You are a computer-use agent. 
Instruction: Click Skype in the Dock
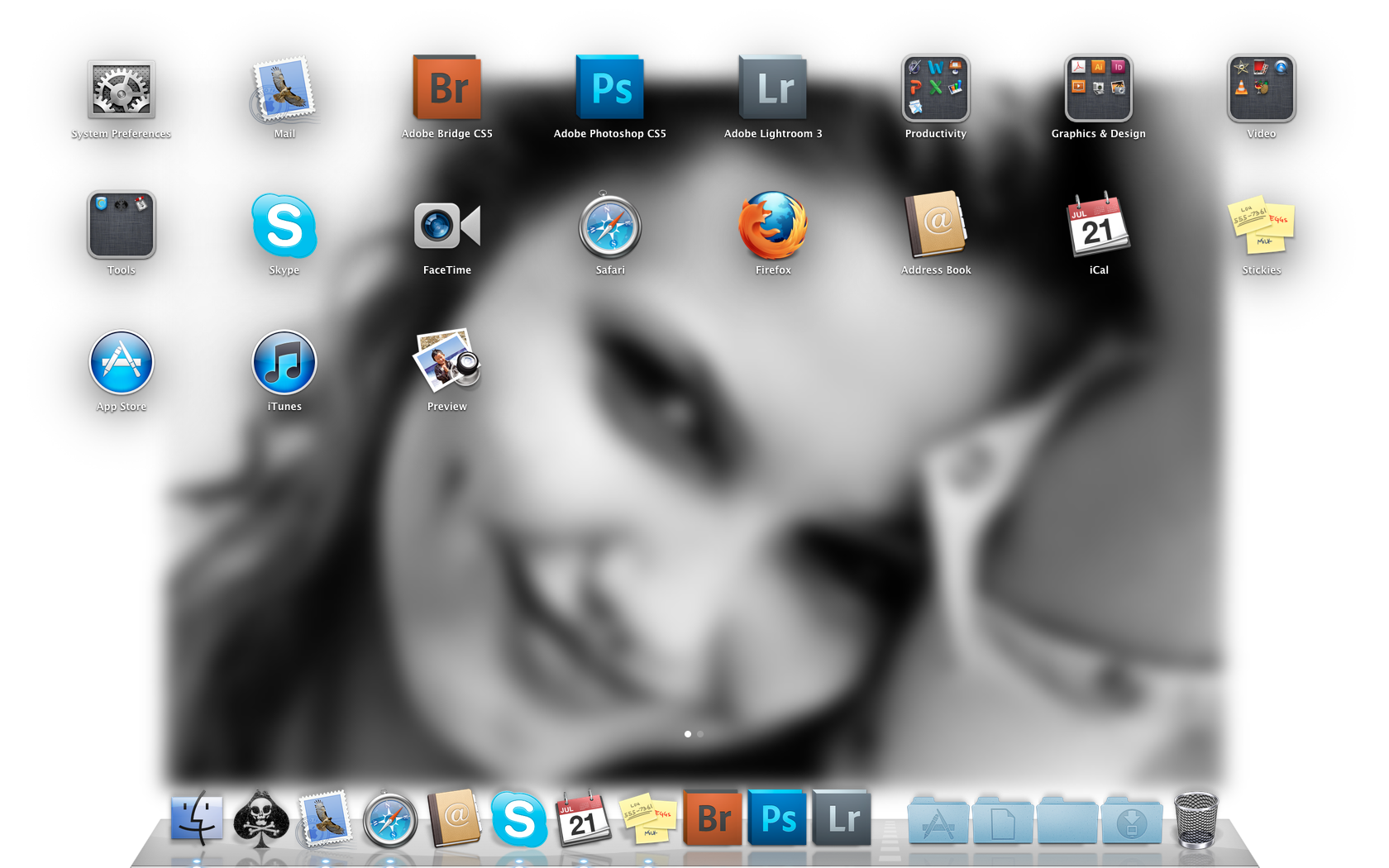click(x=519, y=818)
